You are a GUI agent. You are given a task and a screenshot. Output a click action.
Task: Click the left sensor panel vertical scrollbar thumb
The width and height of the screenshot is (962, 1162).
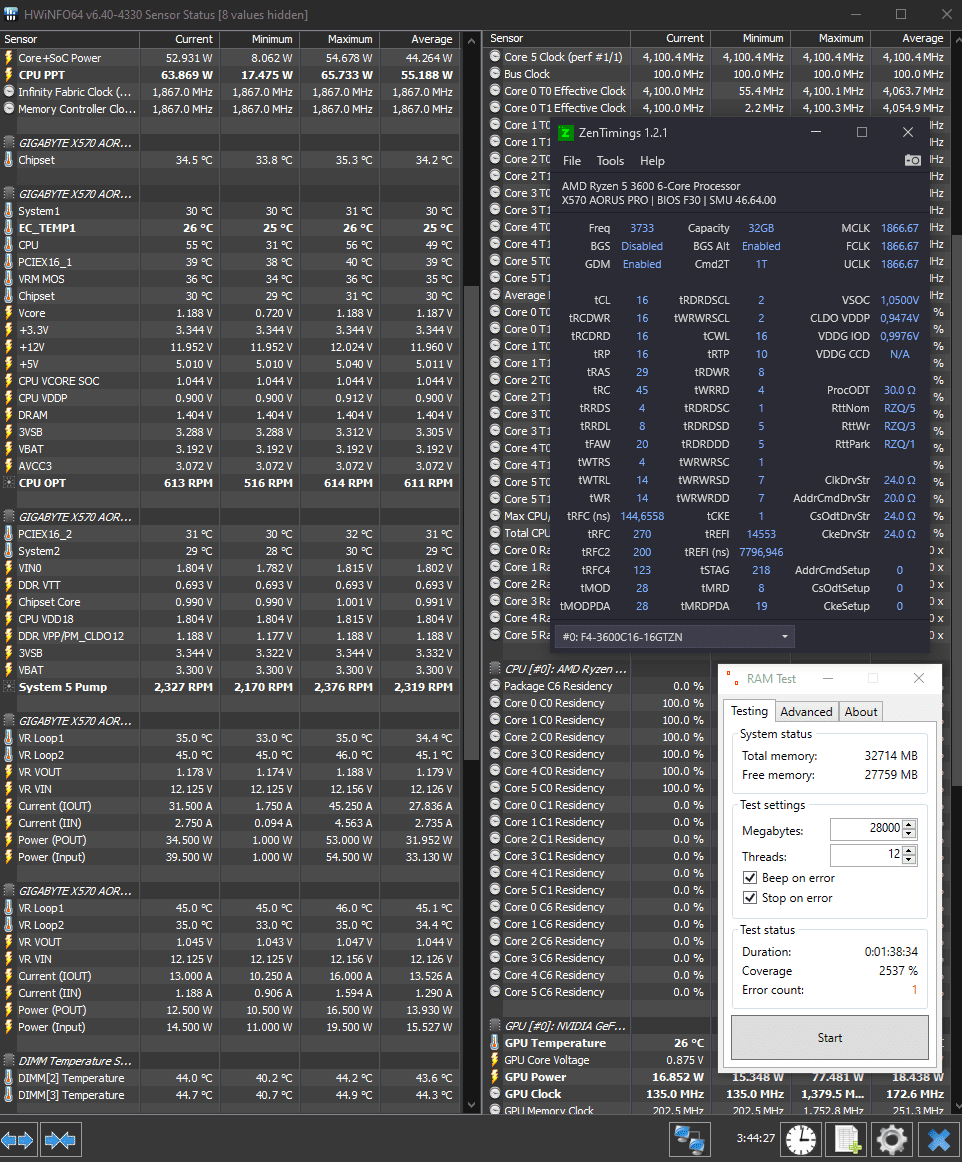[471, 522]
